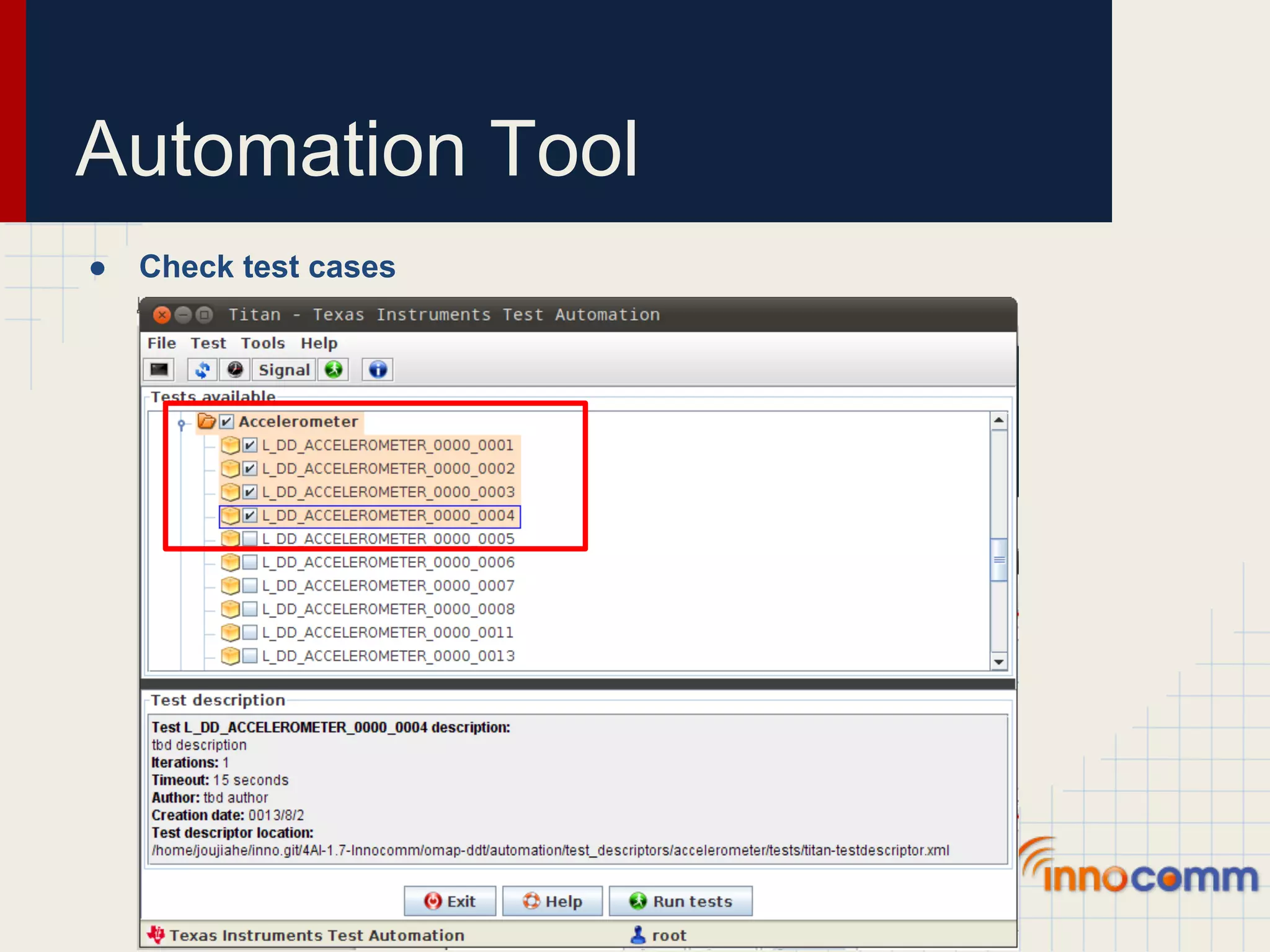Viewport: 1270px width, 952px height.
Task: Click the 'Author: tbd author' line
Action: click(x=210, y=798)
